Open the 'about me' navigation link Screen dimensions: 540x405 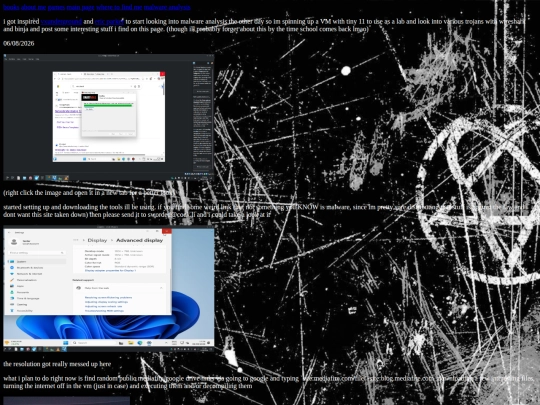click(33, 7)
